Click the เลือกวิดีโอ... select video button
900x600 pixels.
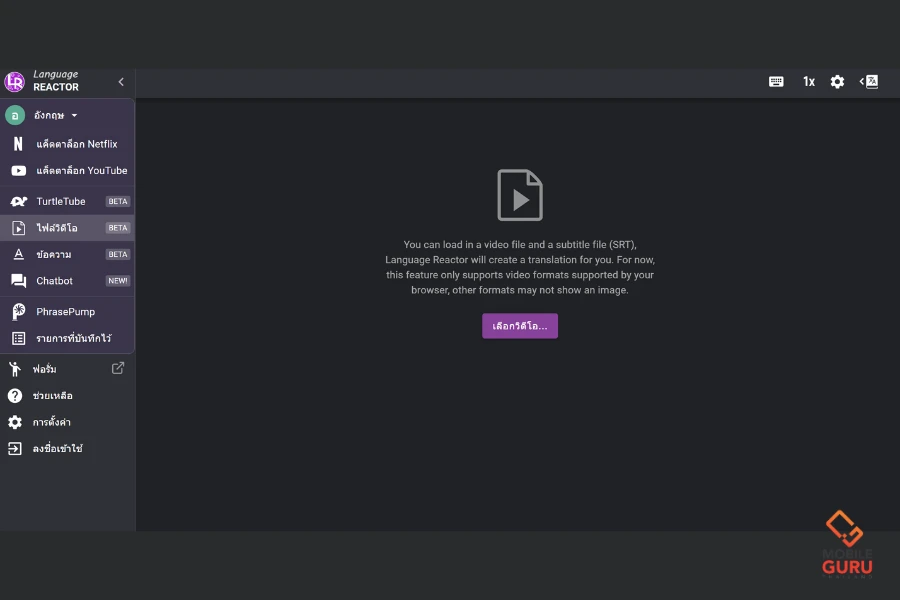coord(520,326)
